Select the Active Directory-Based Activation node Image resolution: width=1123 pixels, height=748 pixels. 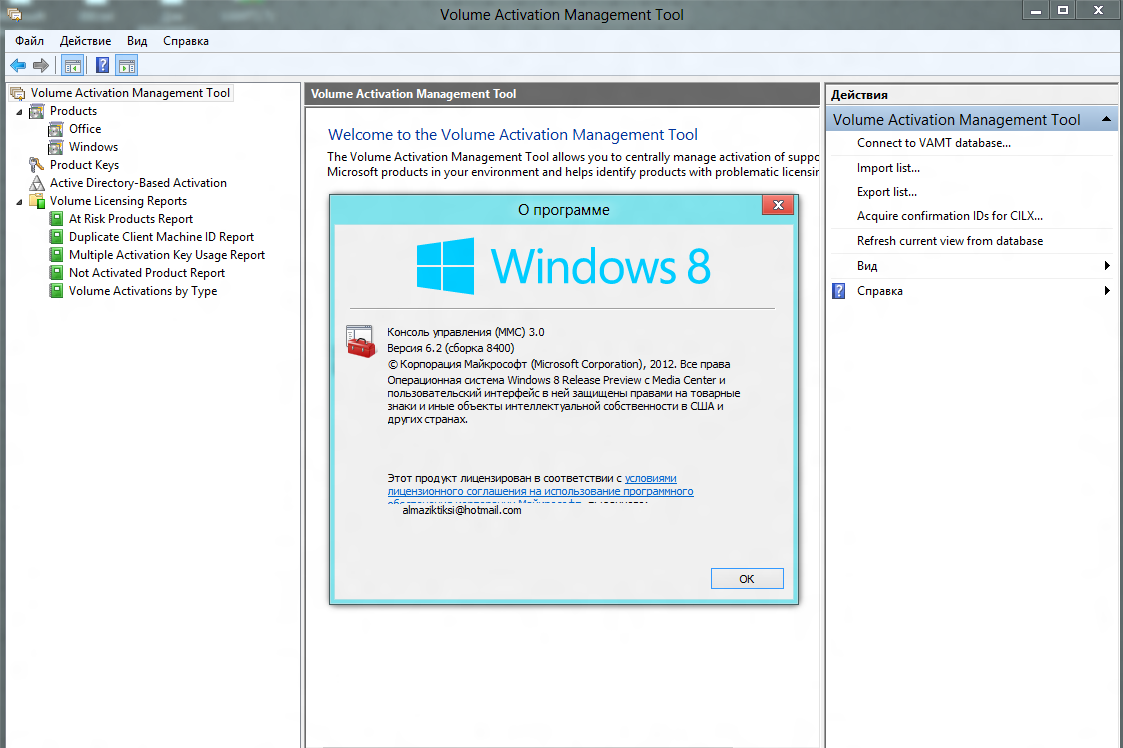[x=138, y=183]
